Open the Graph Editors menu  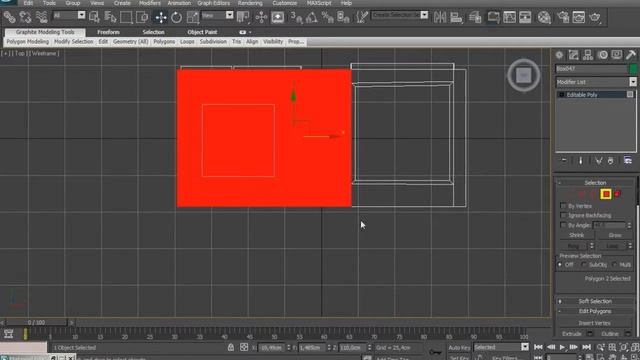pos(213,3)
